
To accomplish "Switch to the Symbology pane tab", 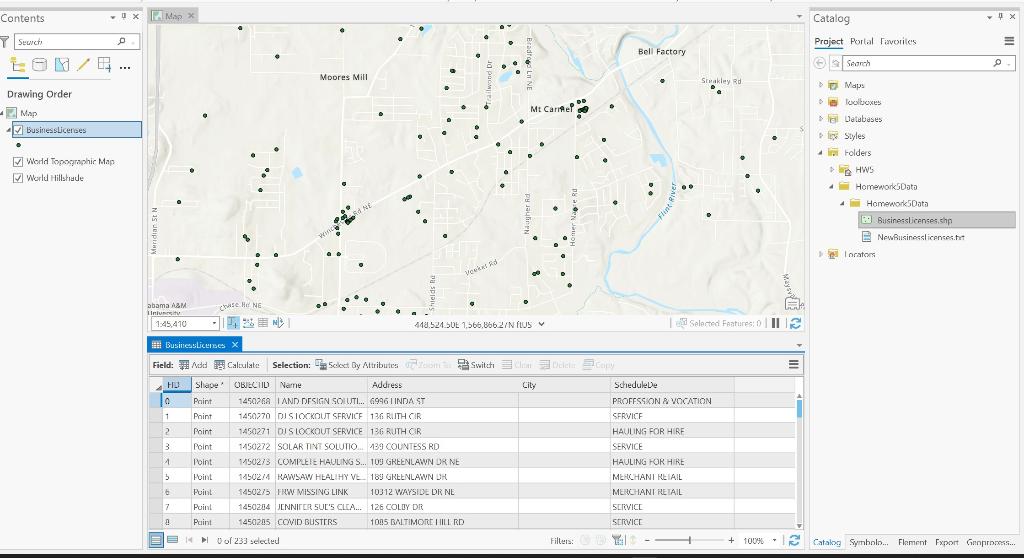I will coord(868,542).
